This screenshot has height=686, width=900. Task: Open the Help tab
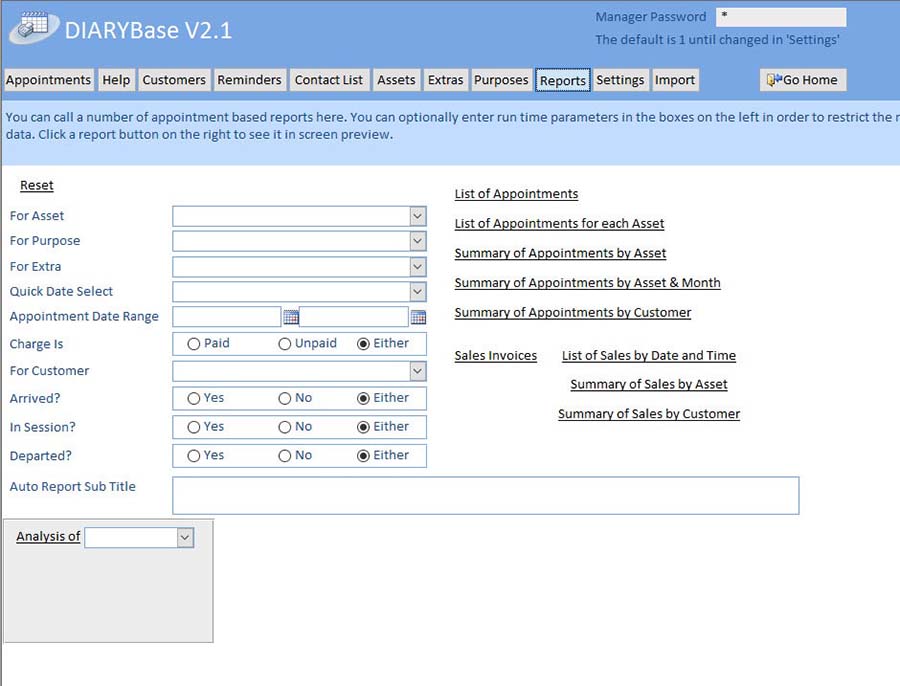(x=117, y=80)
